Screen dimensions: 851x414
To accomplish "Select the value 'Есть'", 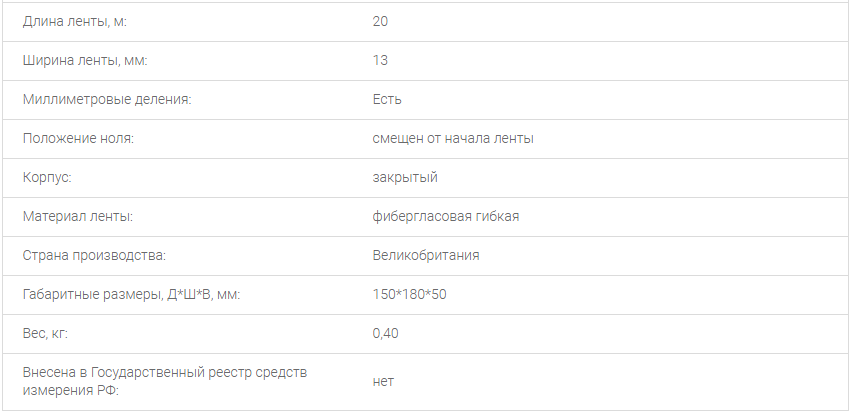I will (387, 99).
